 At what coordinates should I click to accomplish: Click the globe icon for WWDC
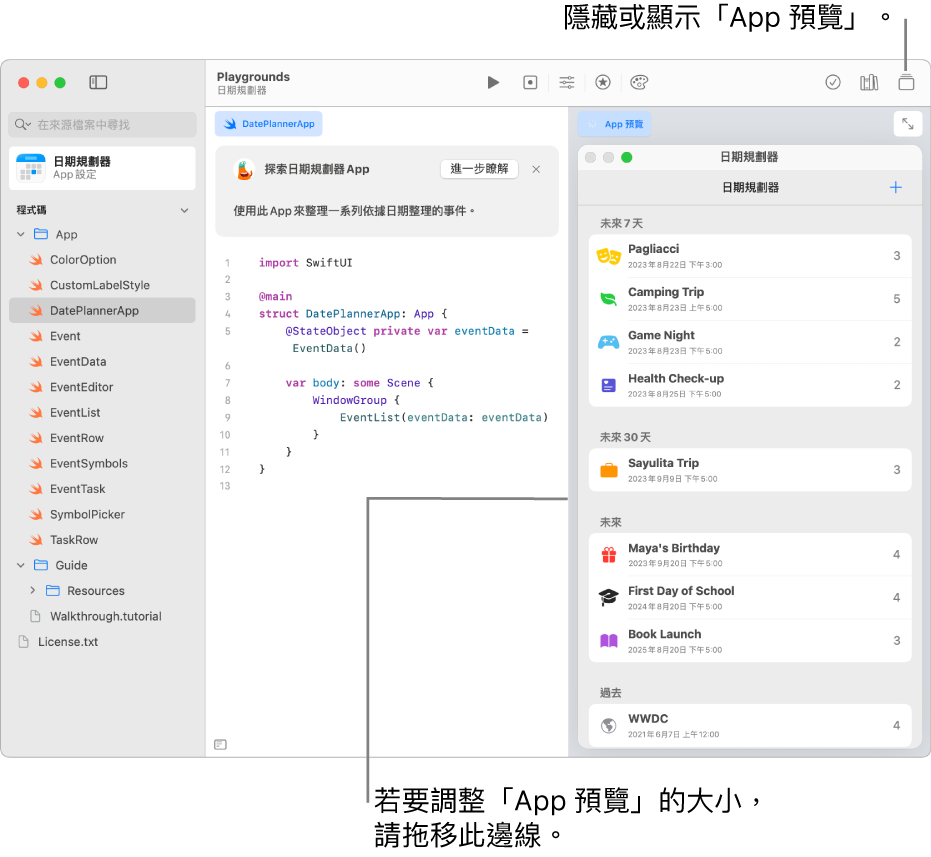tap(609, 725)
